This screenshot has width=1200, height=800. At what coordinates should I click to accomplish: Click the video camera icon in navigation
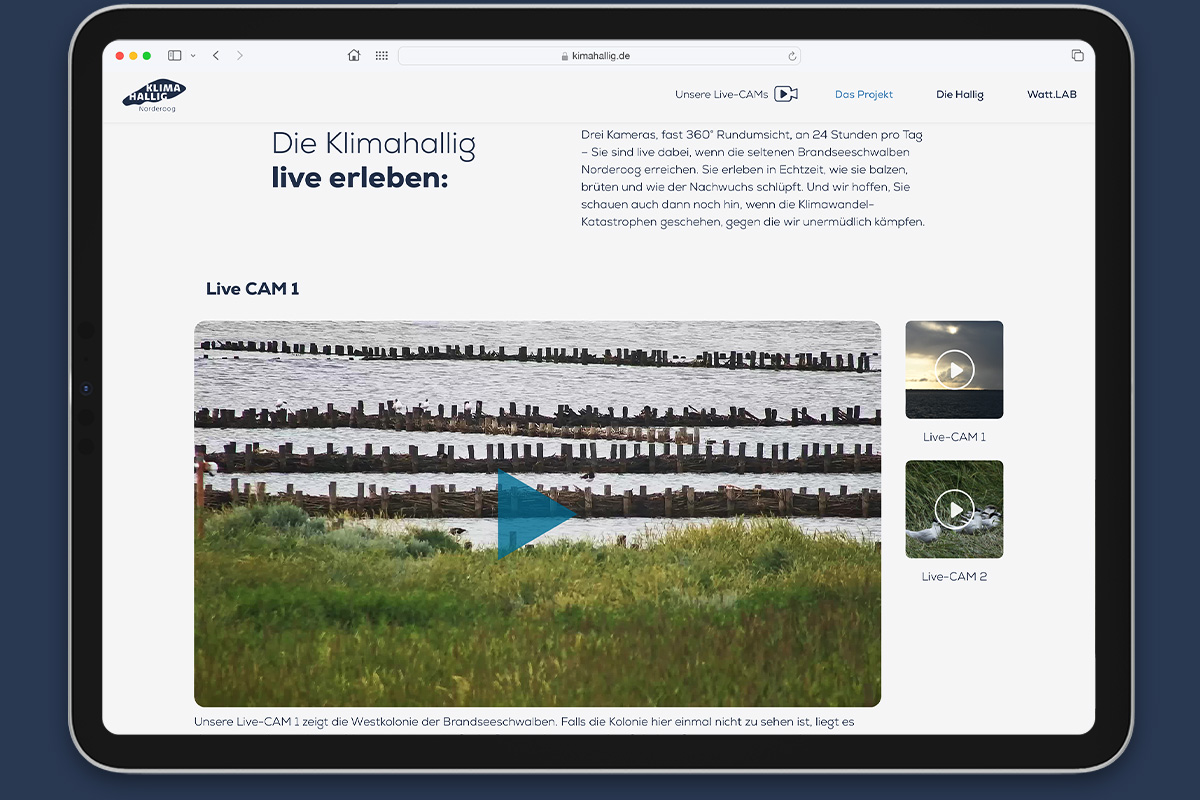click(786, 94)
